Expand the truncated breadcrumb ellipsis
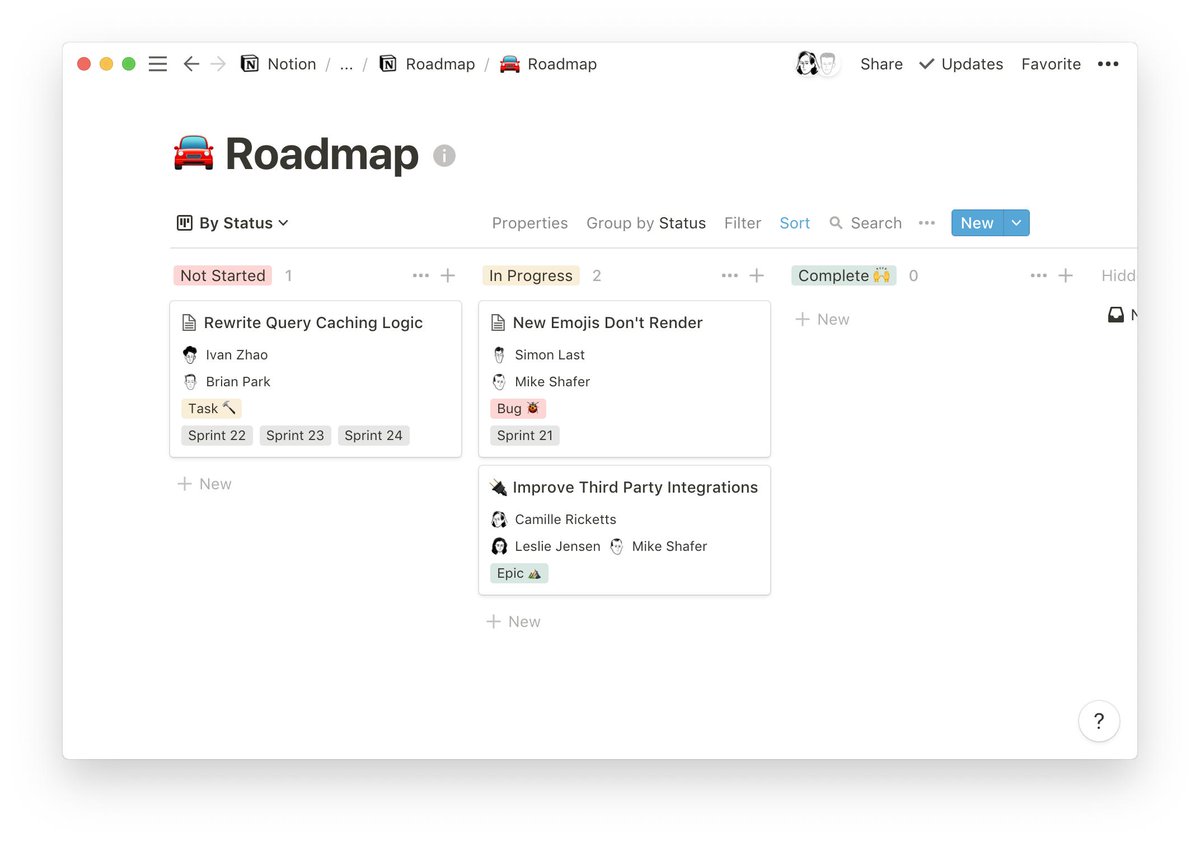The height and width of the screenshot is (842, 1200). click(347, 63)
